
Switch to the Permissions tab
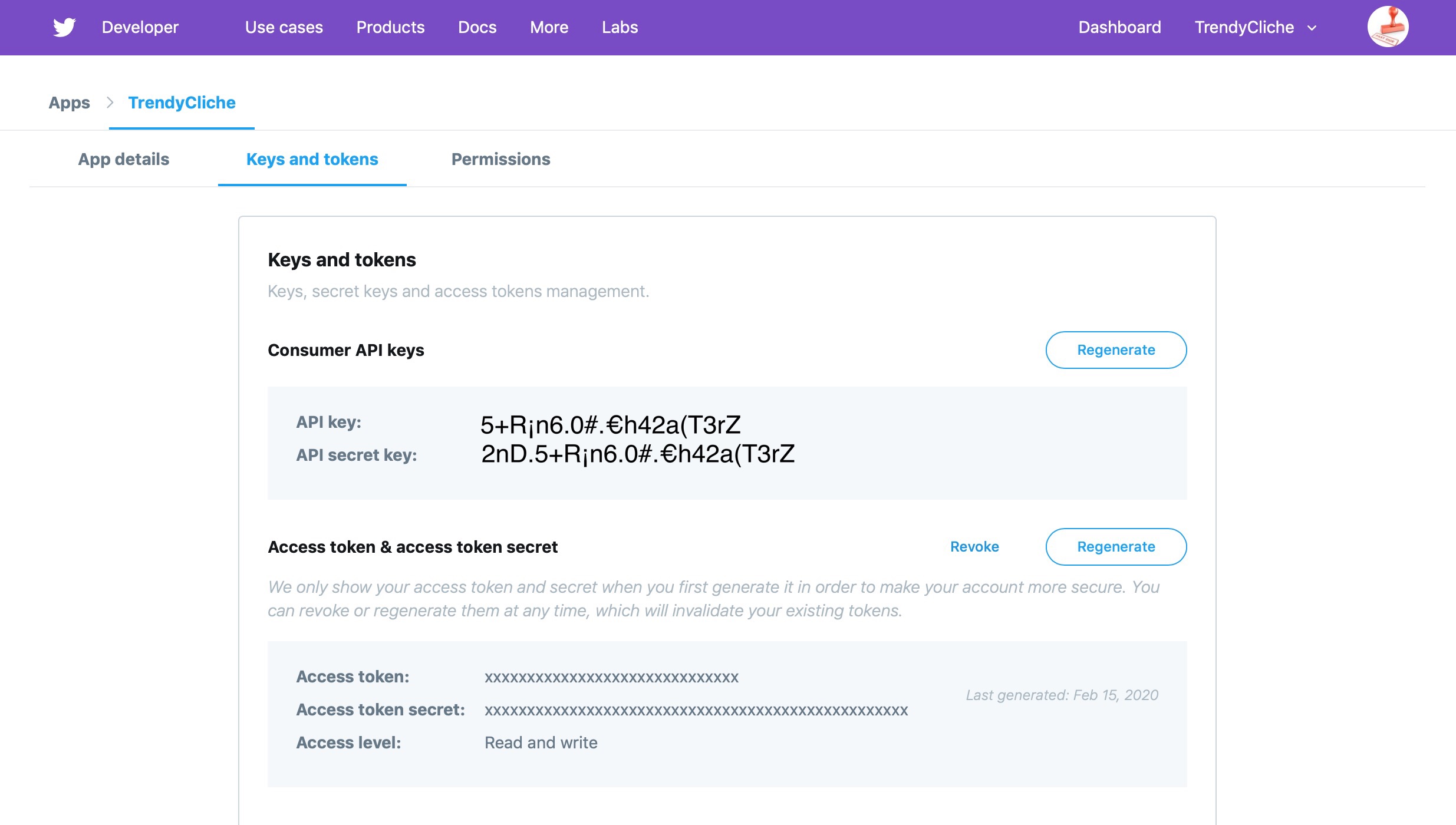pos(500,159)
